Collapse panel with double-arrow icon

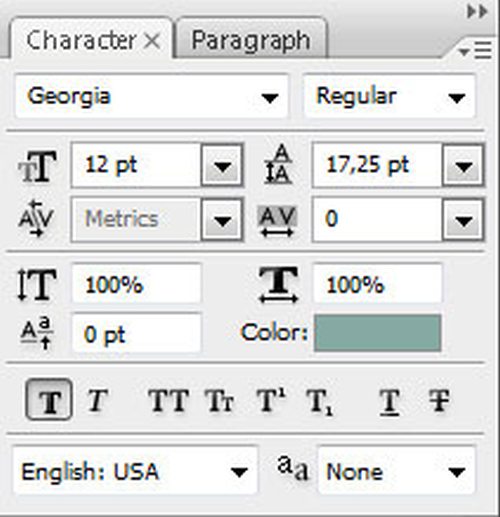[477, 12]
